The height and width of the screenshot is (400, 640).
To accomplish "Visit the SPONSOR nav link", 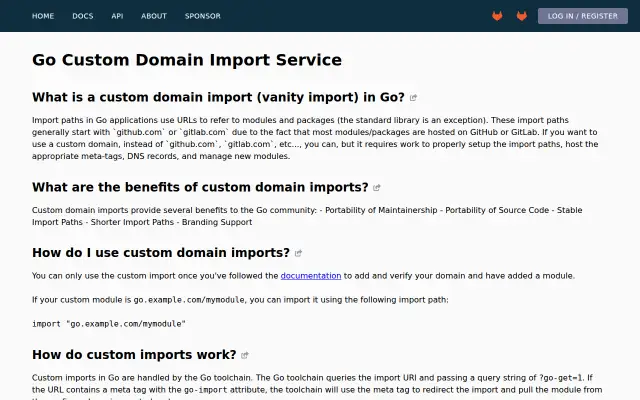I will click(x=202, y=16).
